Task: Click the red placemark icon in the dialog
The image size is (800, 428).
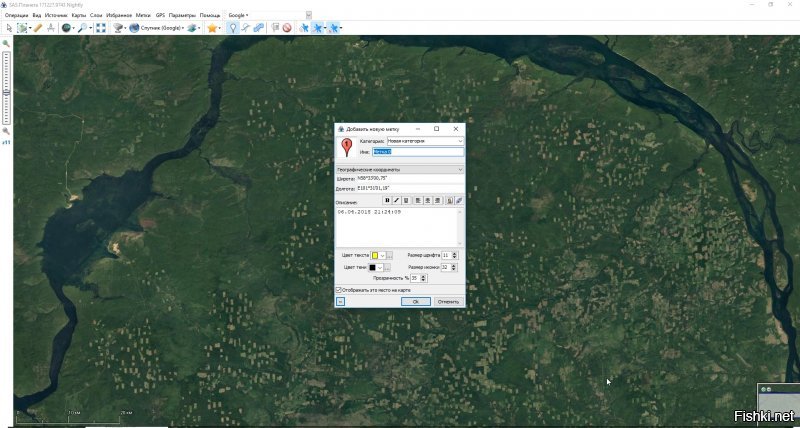Action: tap(347, 147)
